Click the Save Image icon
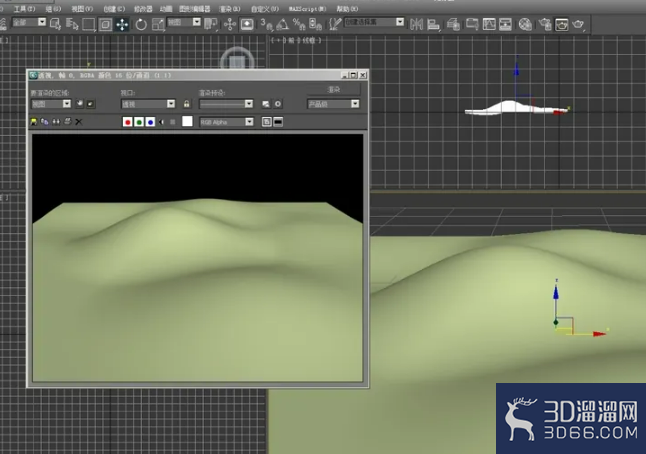646x454 pixels. click(34, 122)
